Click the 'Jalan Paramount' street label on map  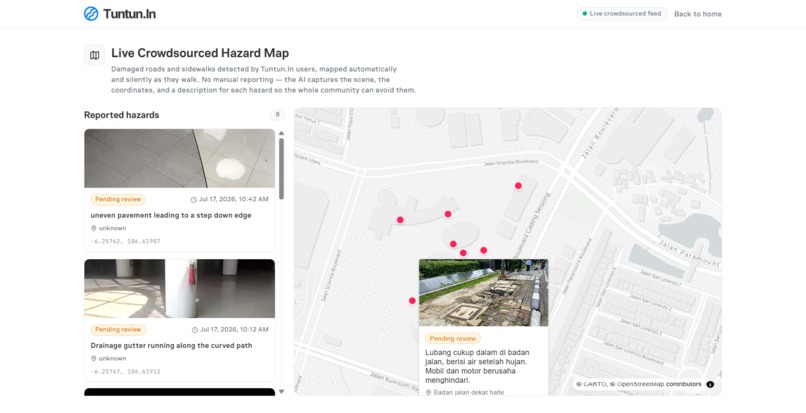click(689, 253)
